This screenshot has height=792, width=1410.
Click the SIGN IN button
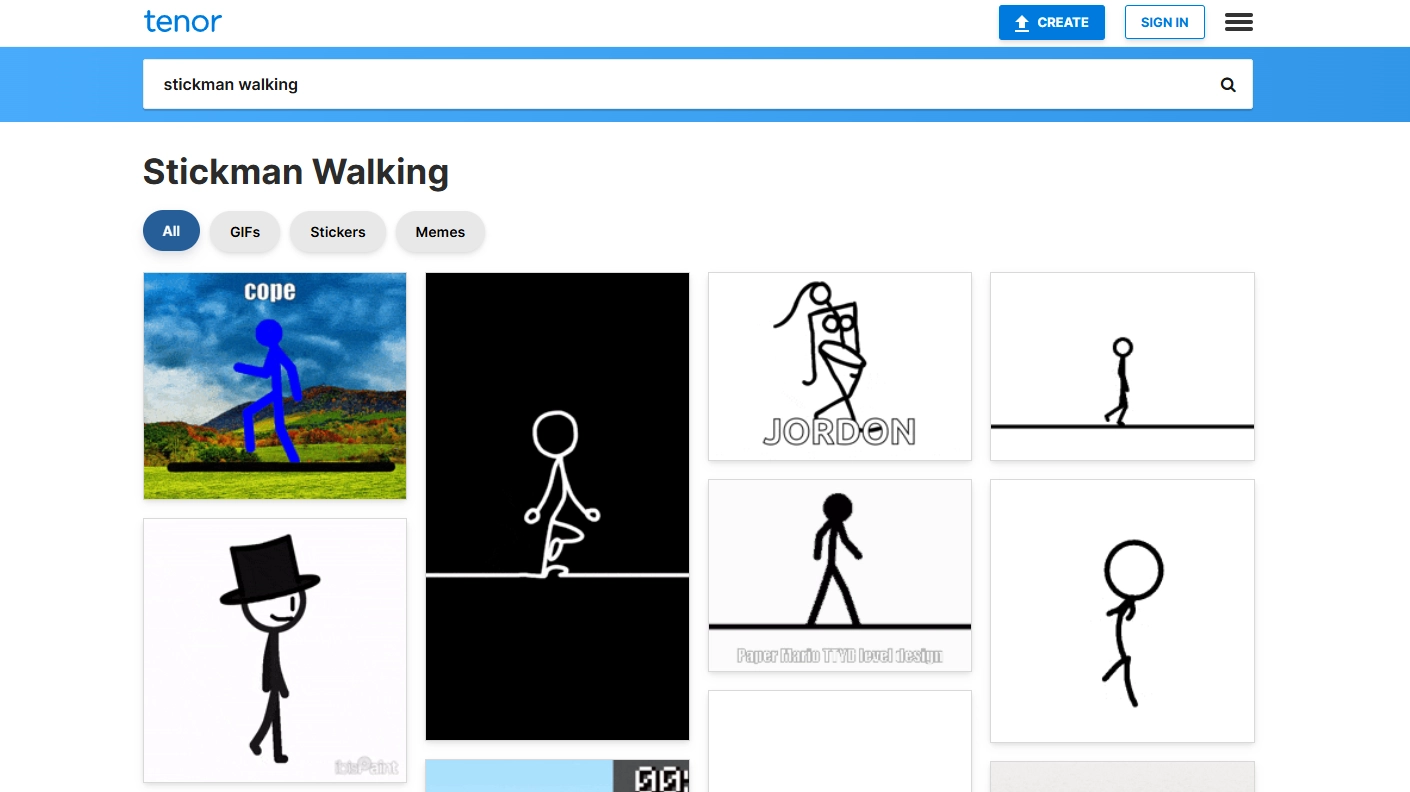pos(1164,22)
